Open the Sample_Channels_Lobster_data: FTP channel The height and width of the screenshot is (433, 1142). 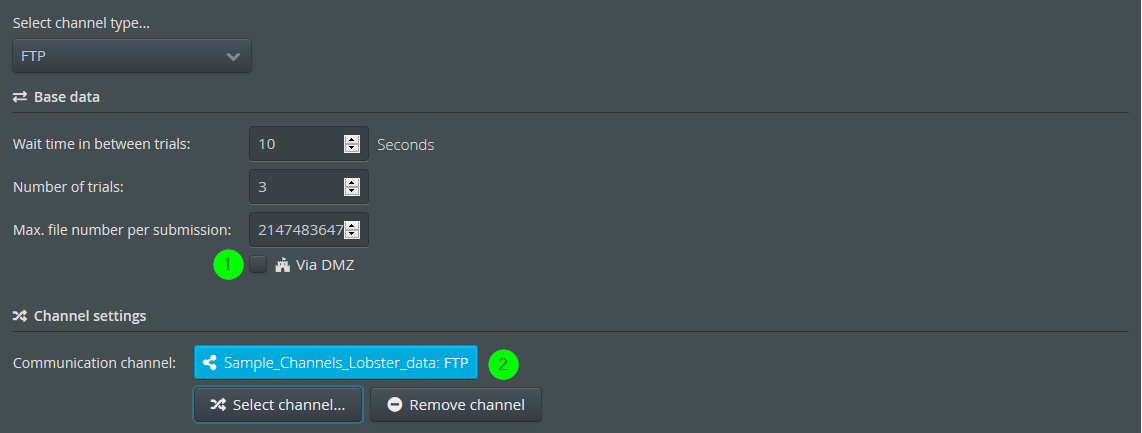(336, 362)
